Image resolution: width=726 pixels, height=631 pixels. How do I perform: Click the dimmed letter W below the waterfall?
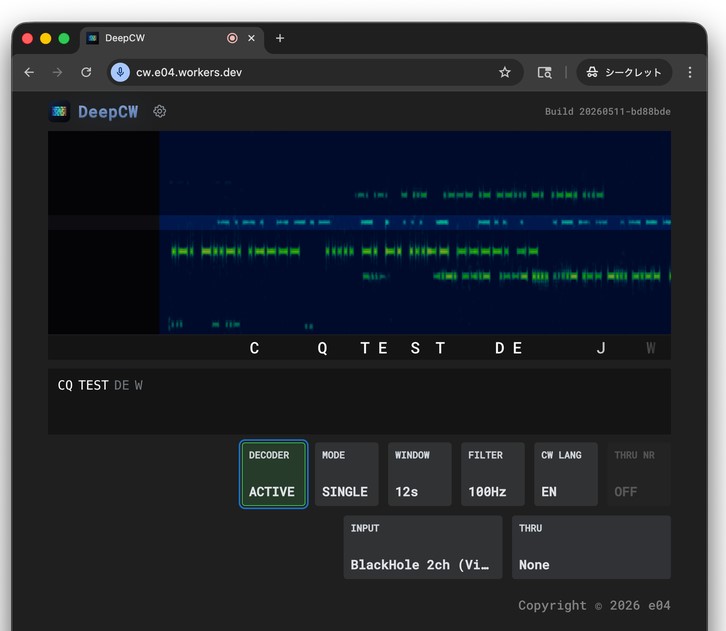[651, 348]
